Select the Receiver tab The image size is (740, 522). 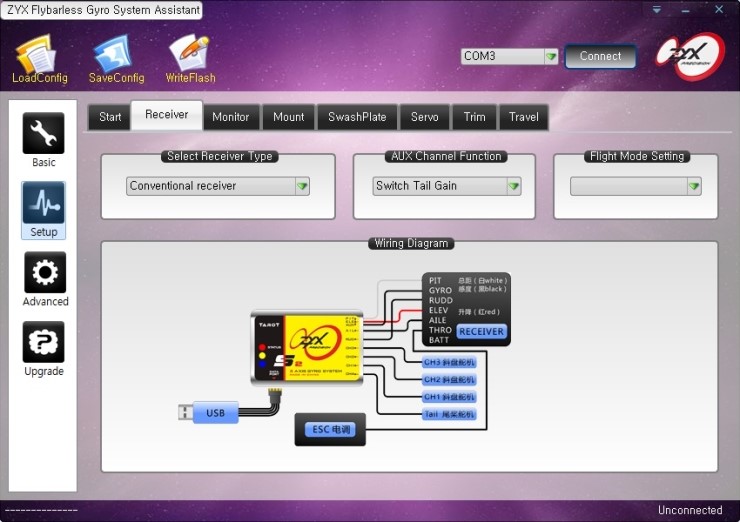(x=167, y=115)
